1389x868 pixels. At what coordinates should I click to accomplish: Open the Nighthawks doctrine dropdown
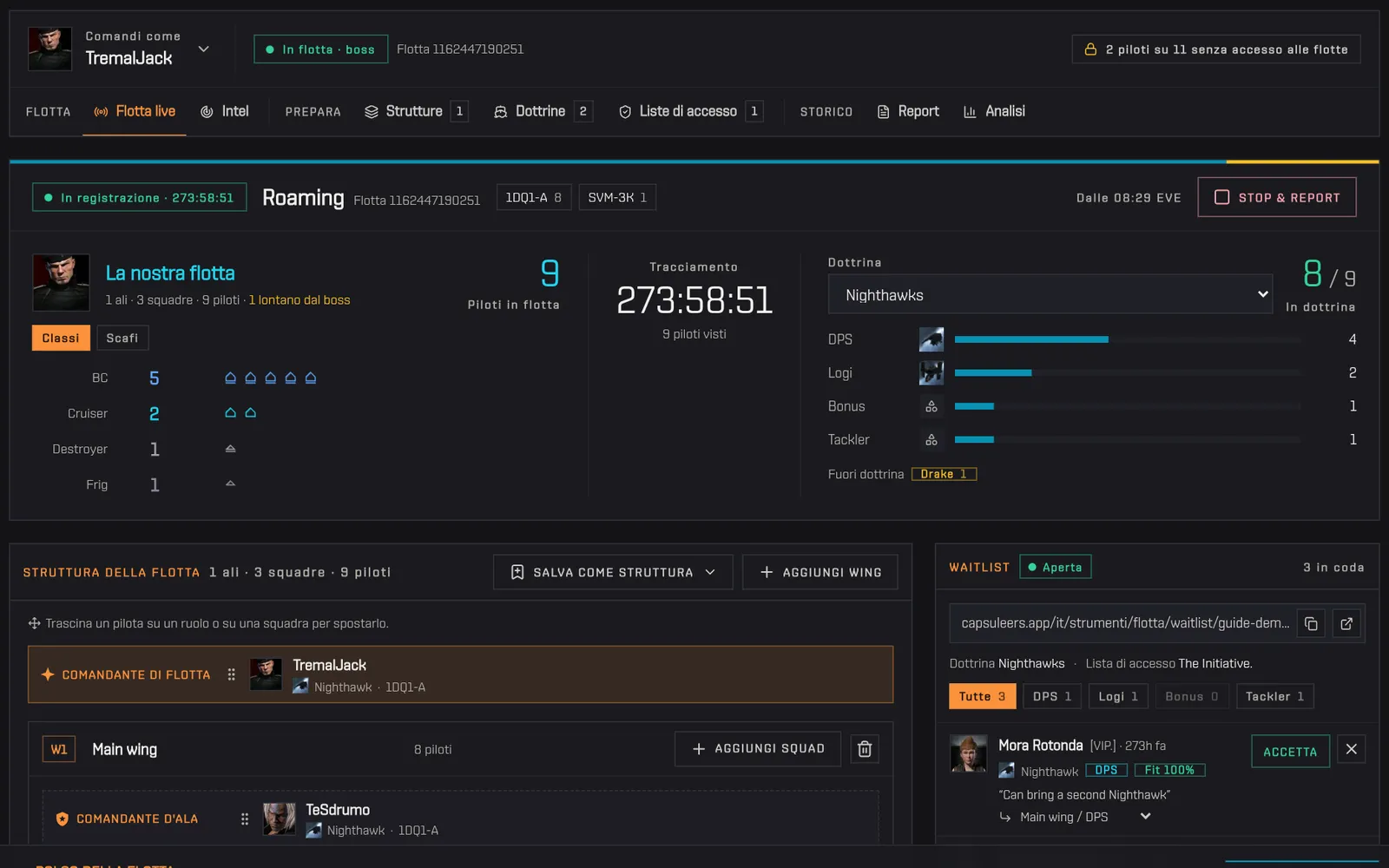tap(1050, 294)
